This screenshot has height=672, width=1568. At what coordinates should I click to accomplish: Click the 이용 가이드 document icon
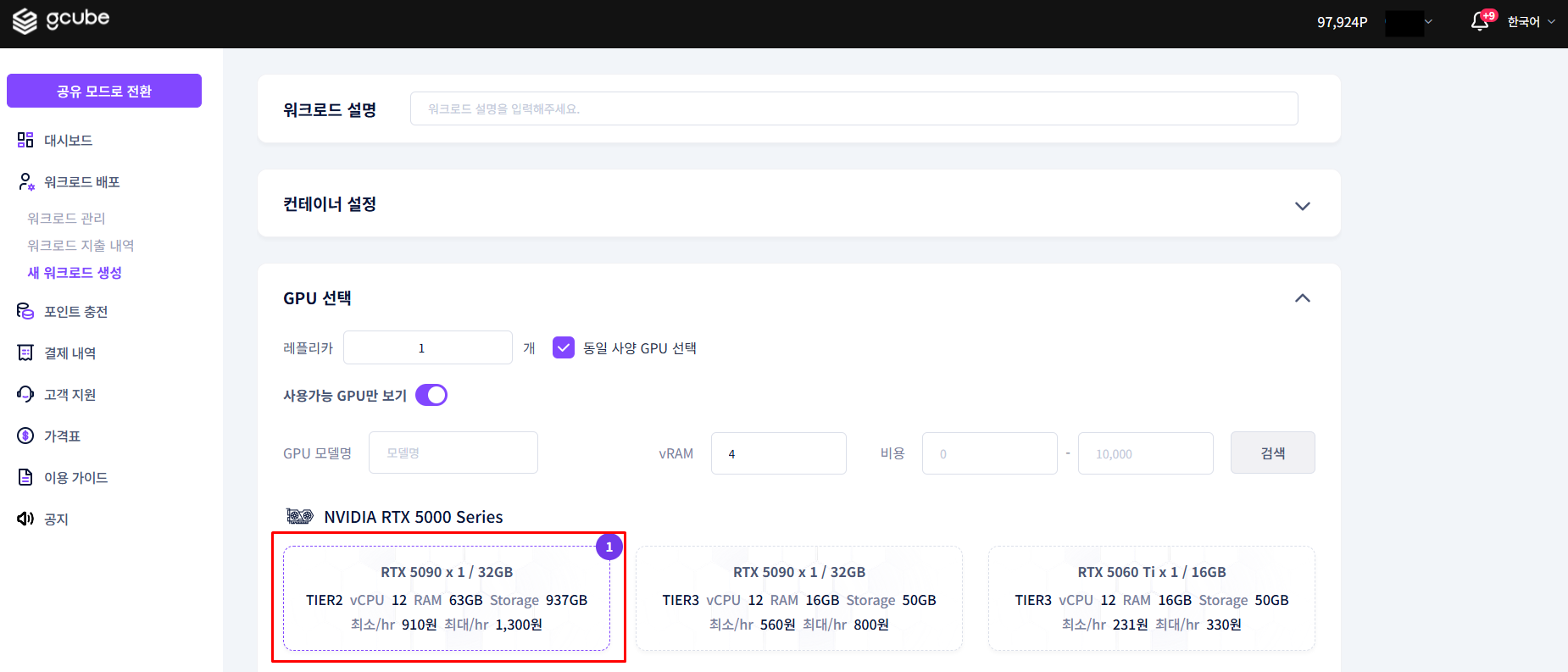25,477
